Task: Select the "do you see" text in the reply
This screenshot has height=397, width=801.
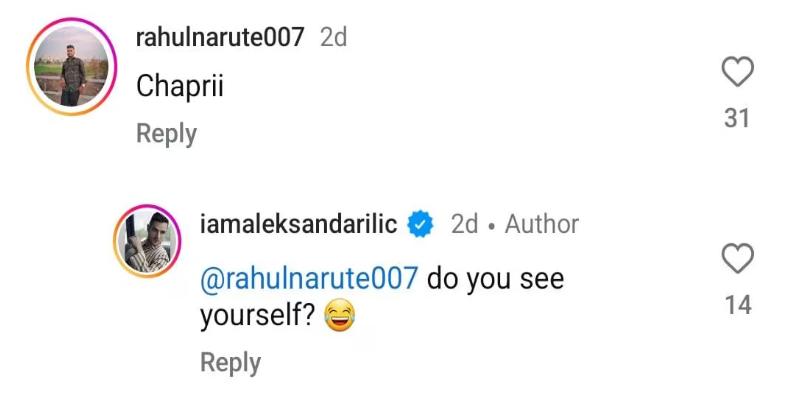Action: [x=496, y=279]
